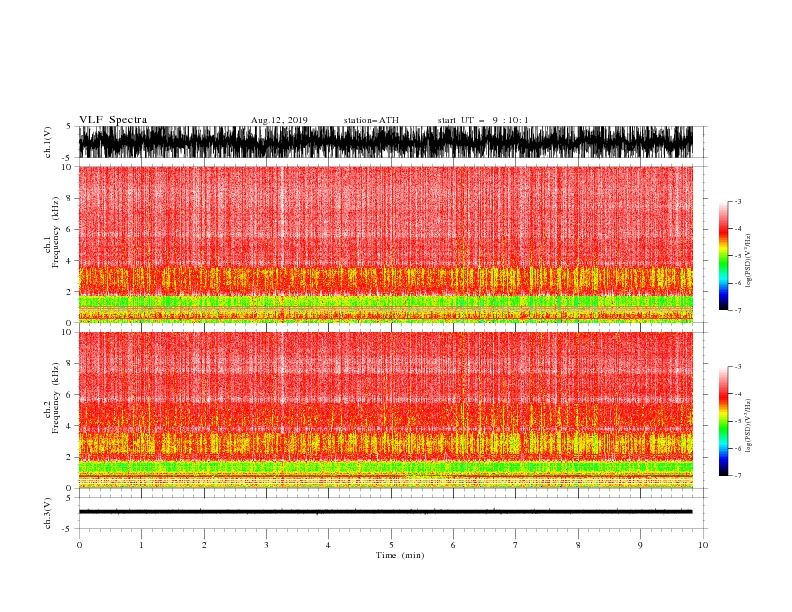This screenshot has width=792, height=612.
Task: Click the ch.2 'Frequency (kHz)' axis label
Action: coord(56,398)
